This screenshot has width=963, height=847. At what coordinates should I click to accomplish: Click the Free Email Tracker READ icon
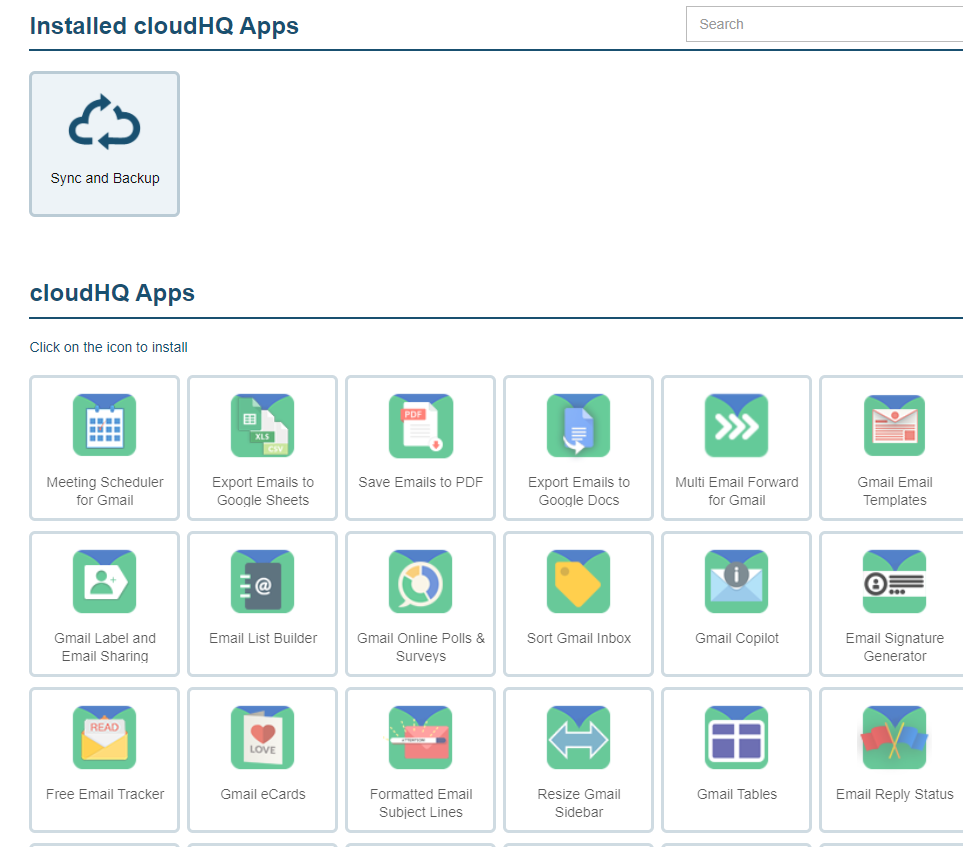(104, 737)
